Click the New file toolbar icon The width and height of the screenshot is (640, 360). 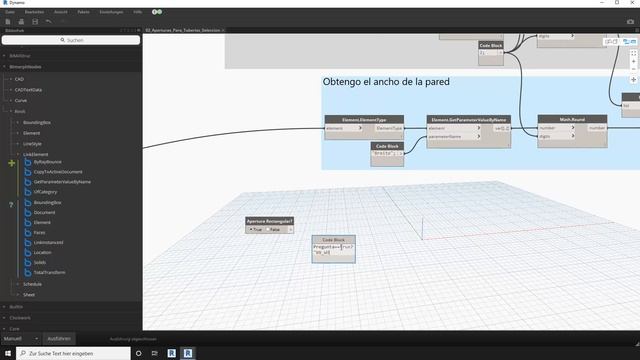click(x=8, y=22)
